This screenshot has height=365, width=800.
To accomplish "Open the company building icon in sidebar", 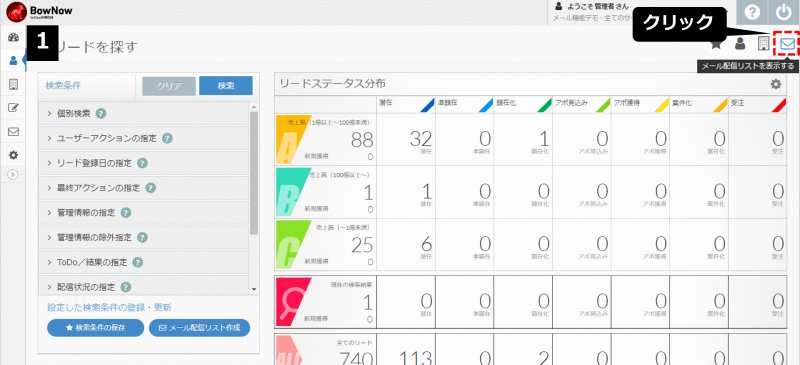I will [14, 84].
